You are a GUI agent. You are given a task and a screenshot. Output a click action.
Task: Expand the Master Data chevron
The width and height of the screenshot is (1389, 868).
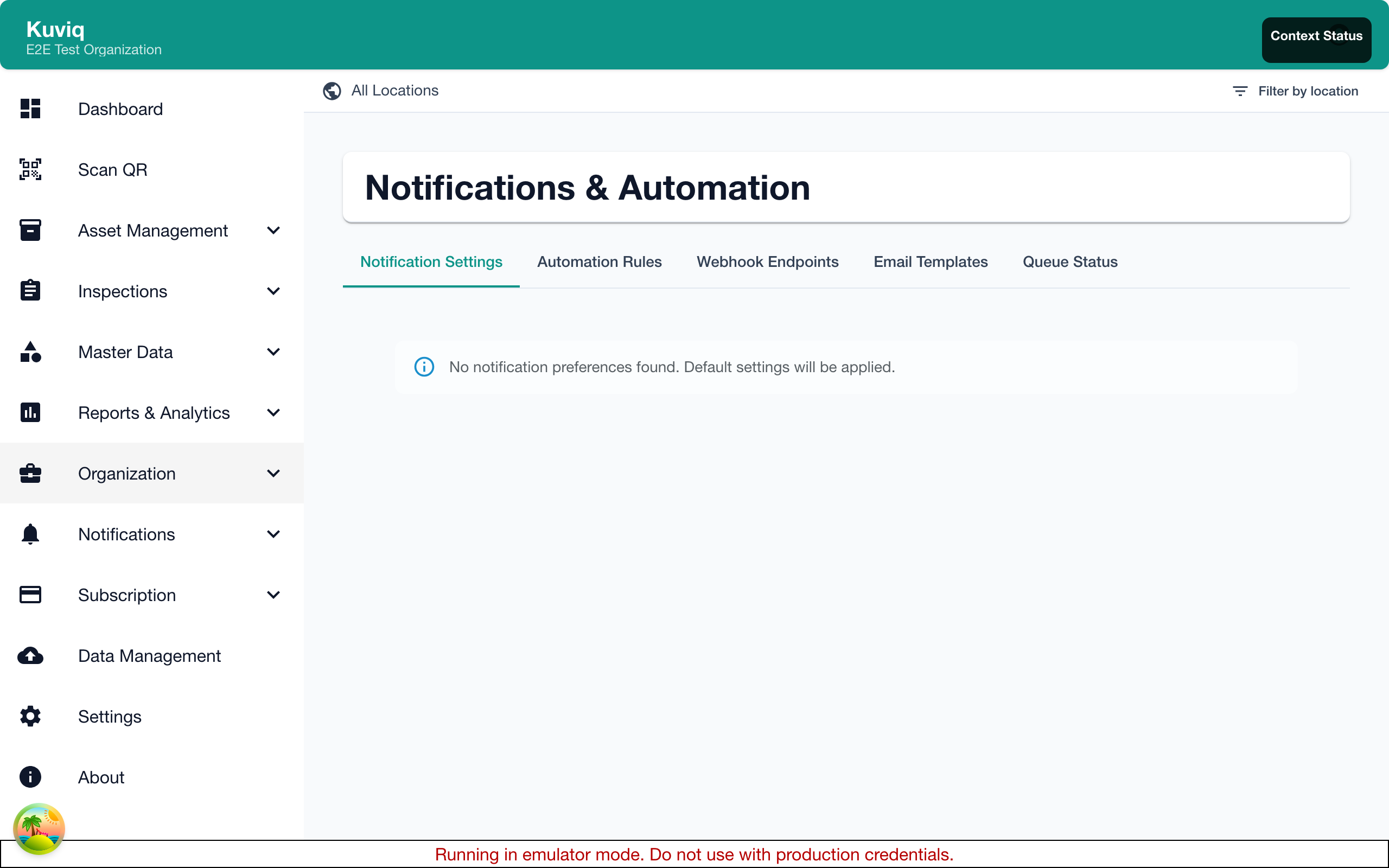(274, 352)
